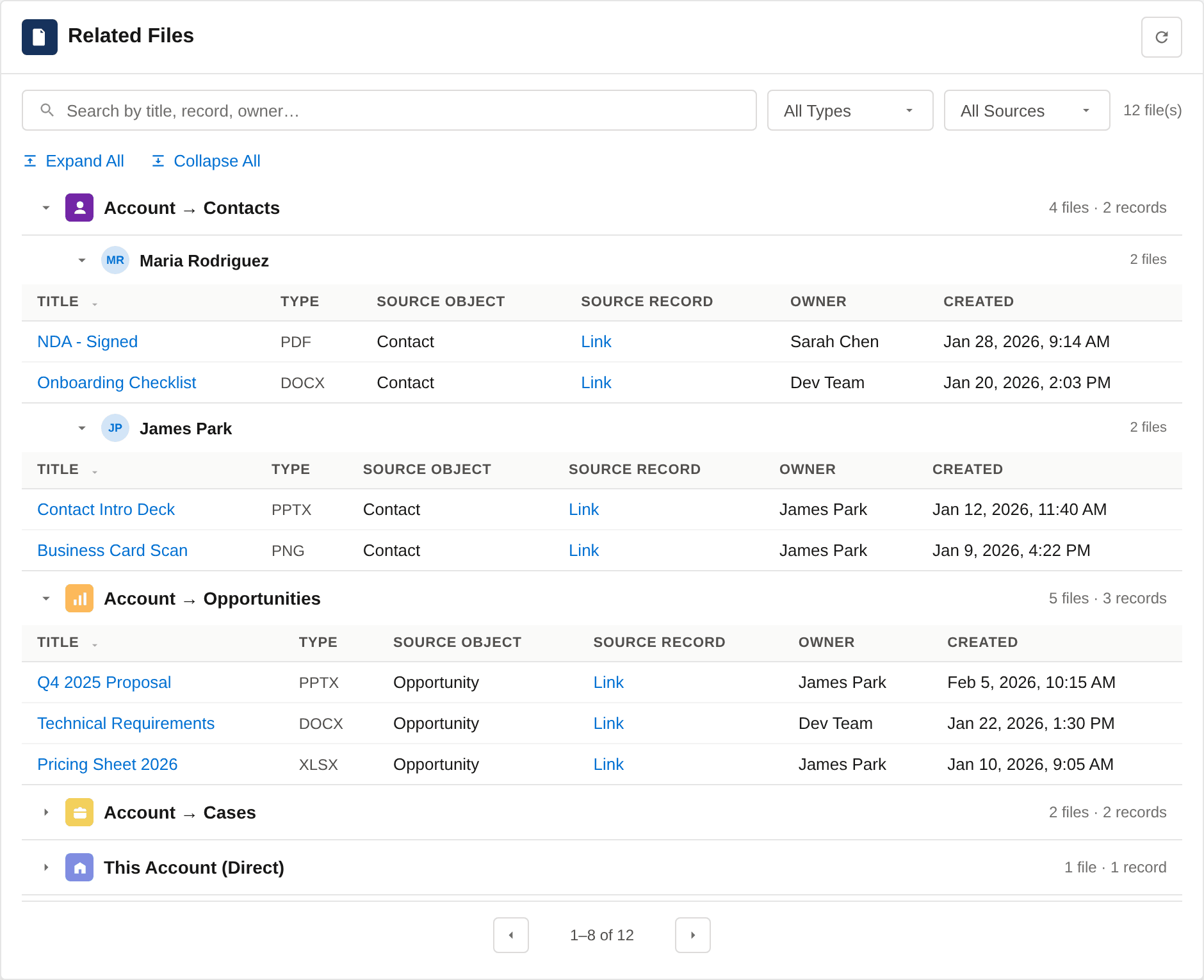
Task: Open the Onboarding Checklist file
Action: coord(117,382)
